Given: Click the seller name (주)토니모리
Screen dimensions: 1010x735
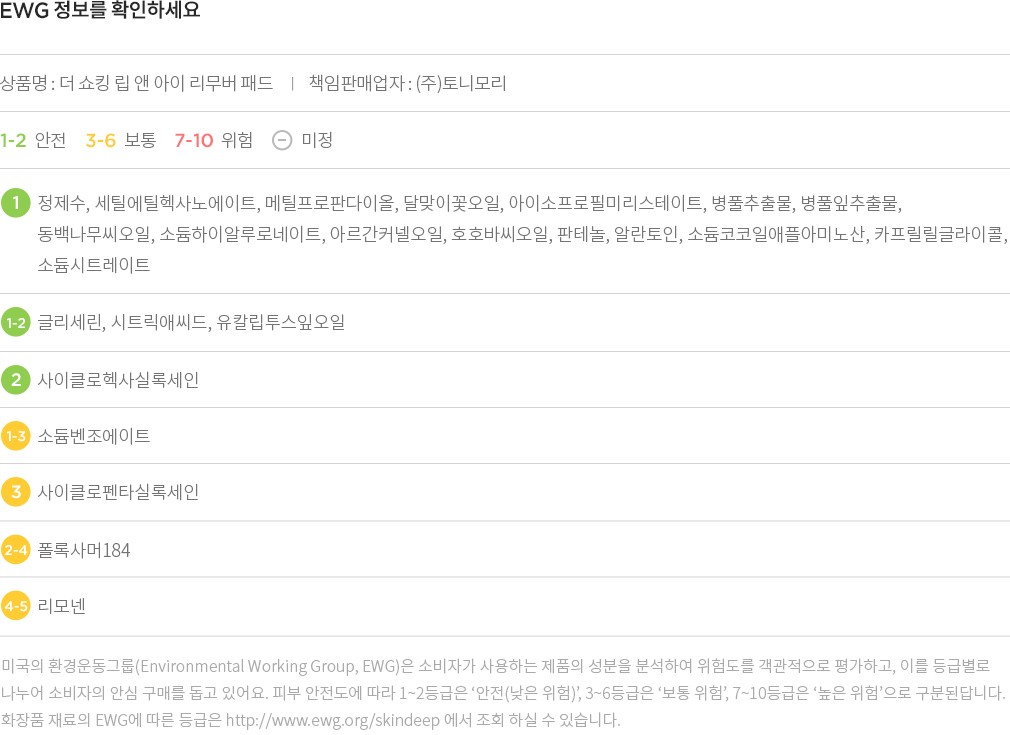Looking at the screenshot, I should tap(461, 83).
